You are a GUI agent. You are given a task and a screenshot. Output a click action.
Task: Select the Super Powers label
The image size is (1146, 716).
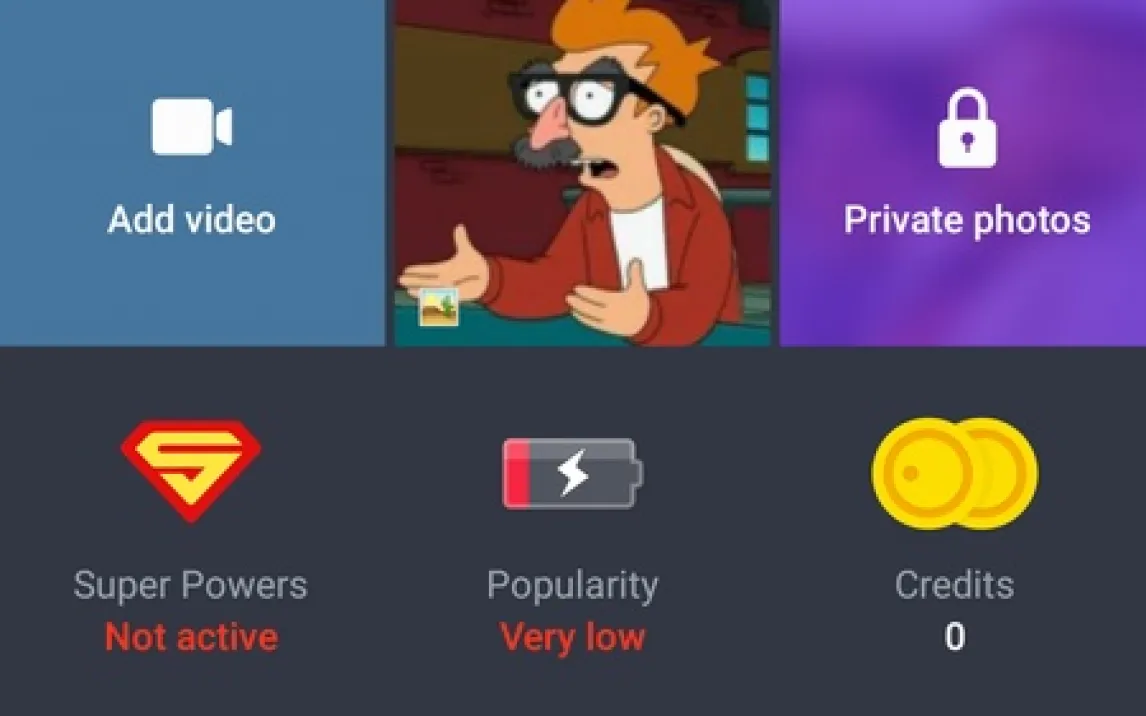191,584
